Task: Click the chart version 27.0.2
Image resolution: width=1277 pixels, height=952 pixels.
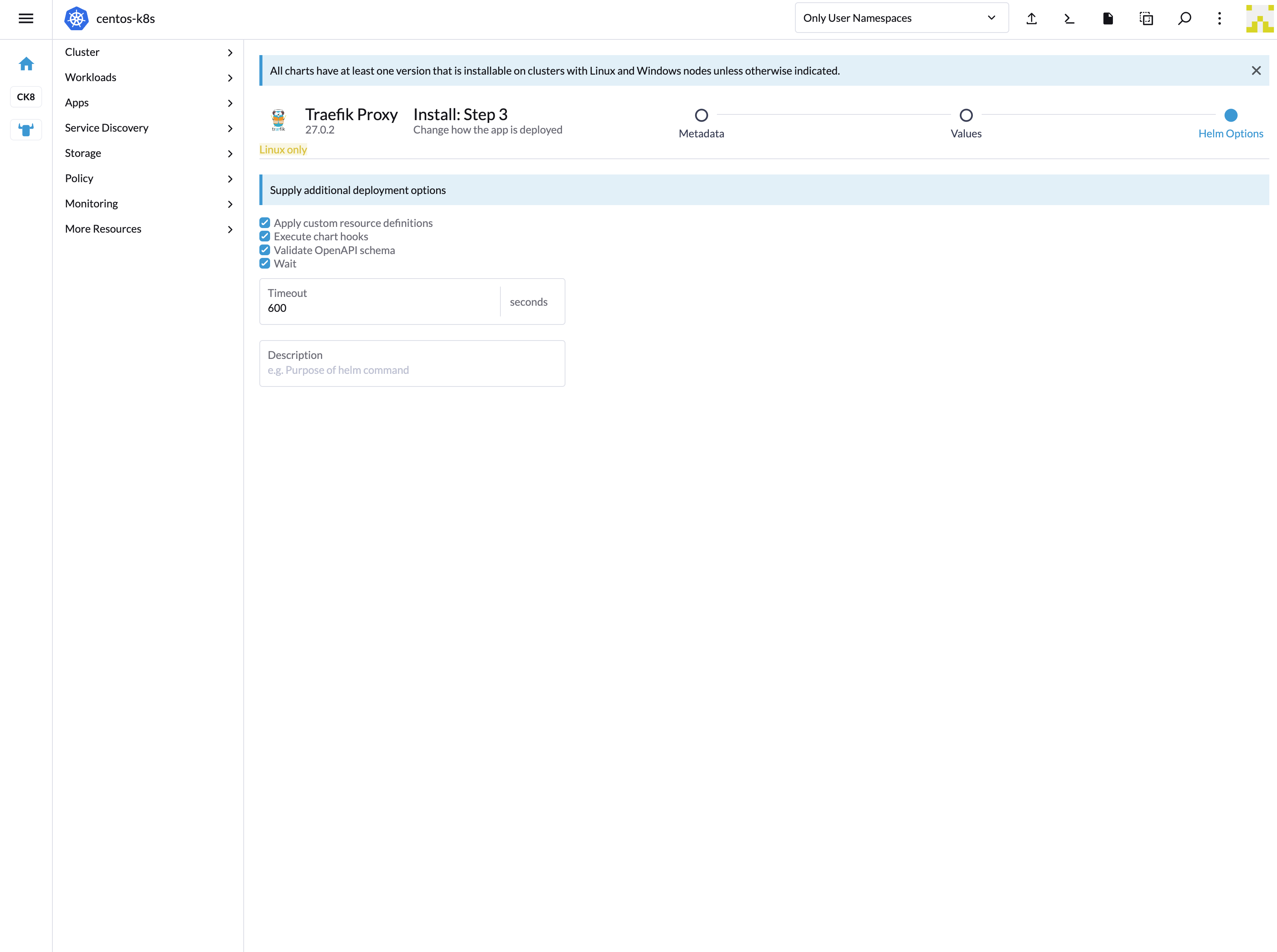Action: tap(320, 130)
